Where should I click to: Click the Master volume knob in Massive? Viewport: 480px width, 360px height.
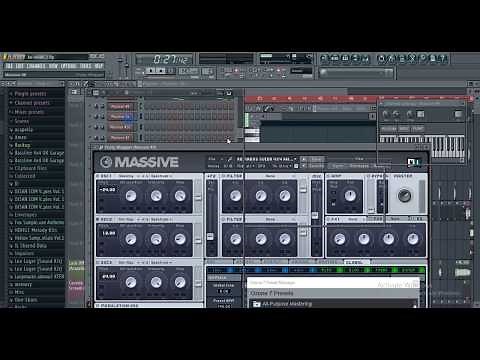tap(404, 196)
